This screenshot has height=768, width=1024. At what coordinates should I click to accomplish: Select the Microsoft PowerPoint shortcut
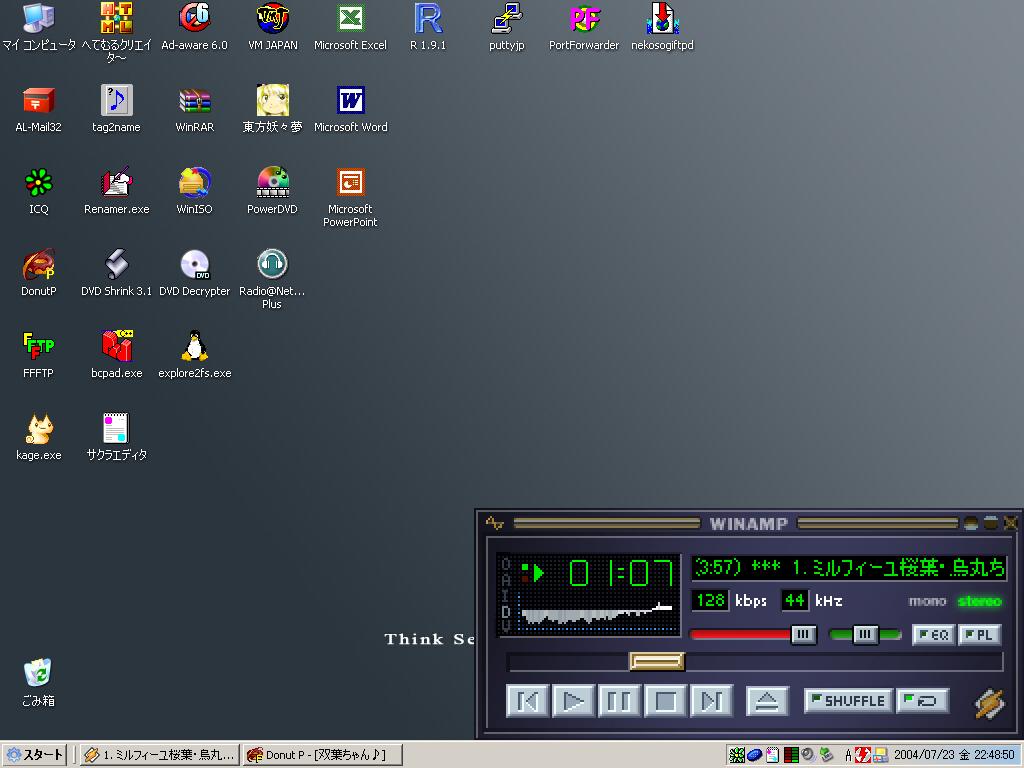[350, 198]
